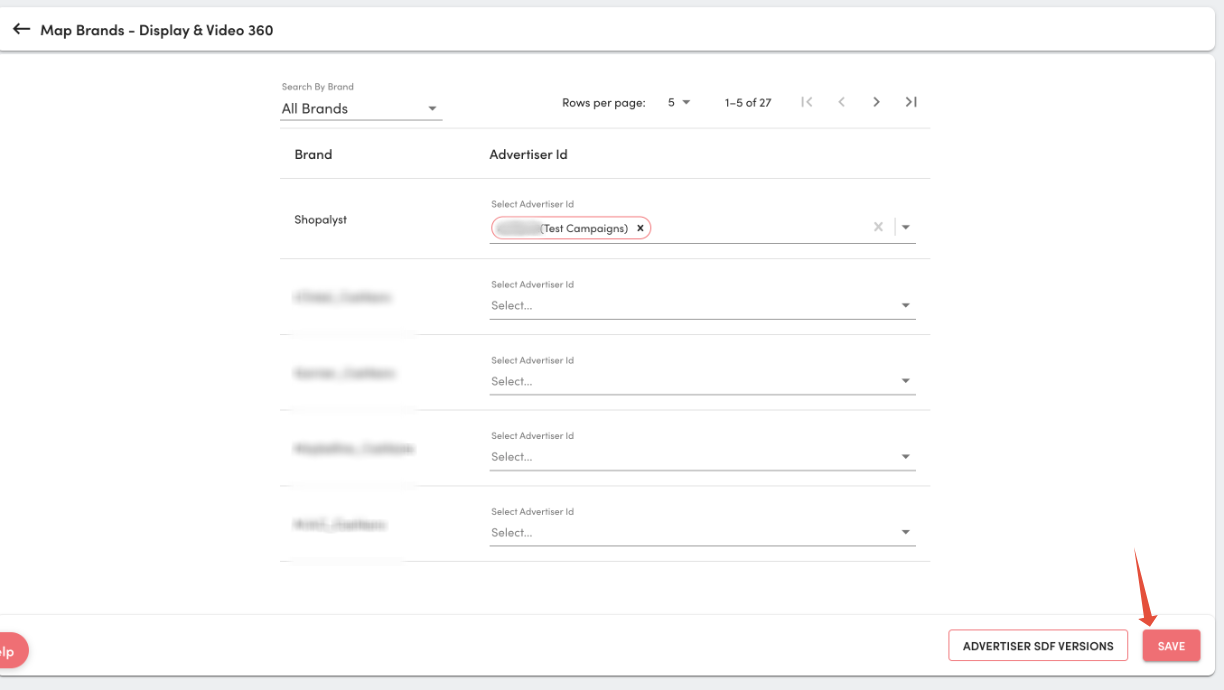Expand the second row's advertiser Id dropdown

tap(906, 305)
